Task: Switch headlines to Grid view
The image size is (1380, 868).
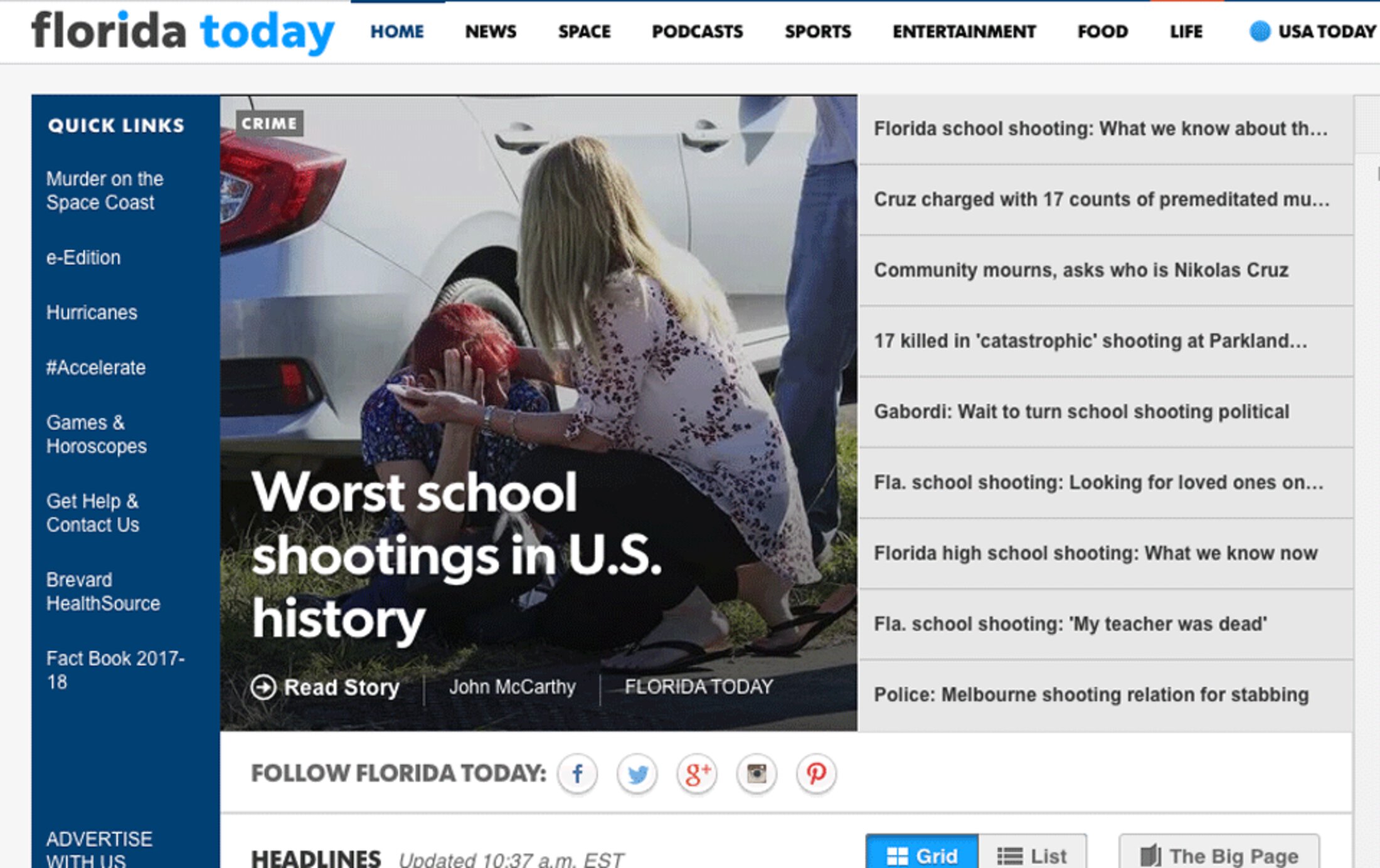Action: [922, 855]
